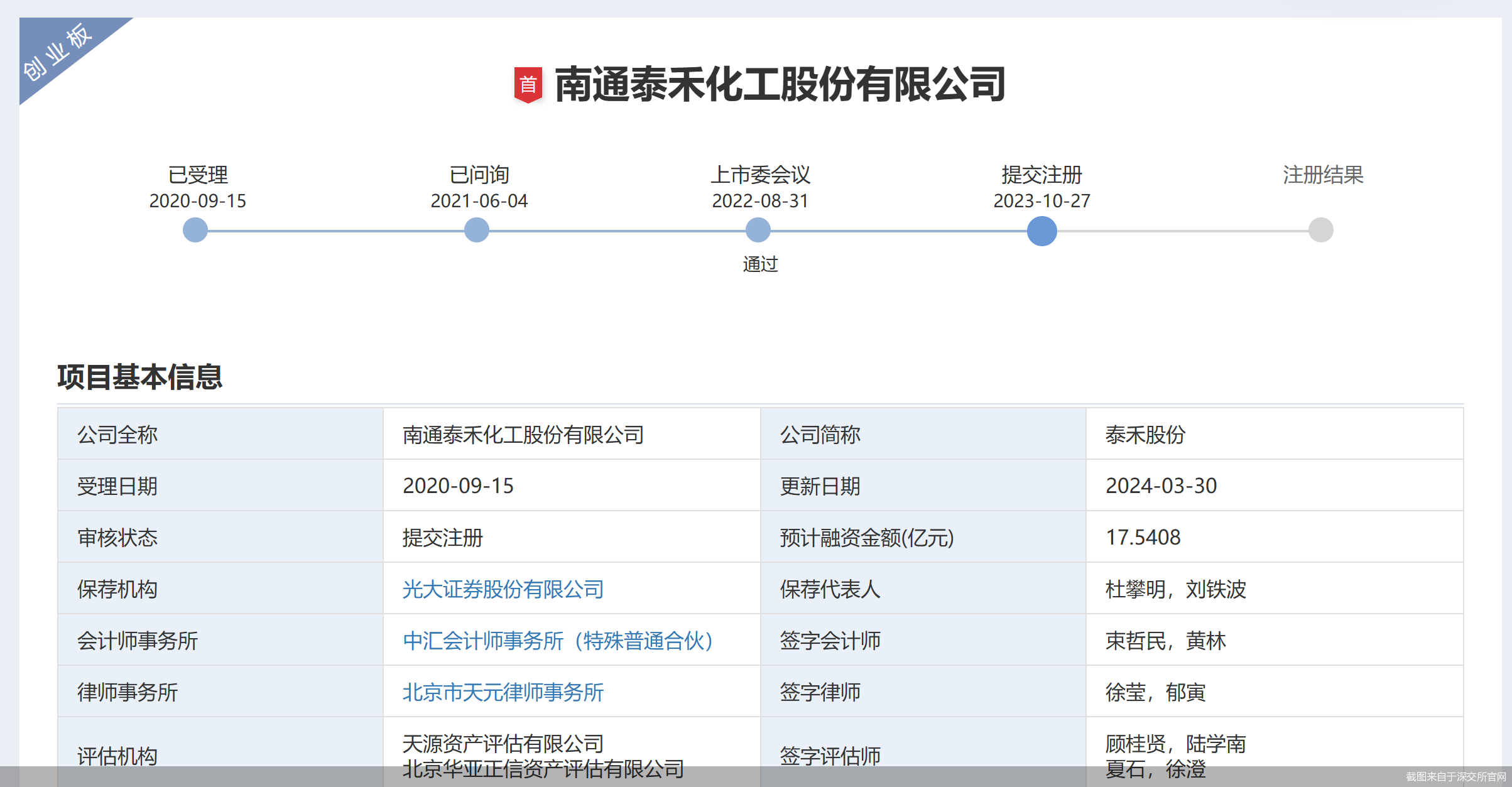Screen dimensions: 1512x787
Task: Click the 已受理 timeline node
Action: coord(195,230)
